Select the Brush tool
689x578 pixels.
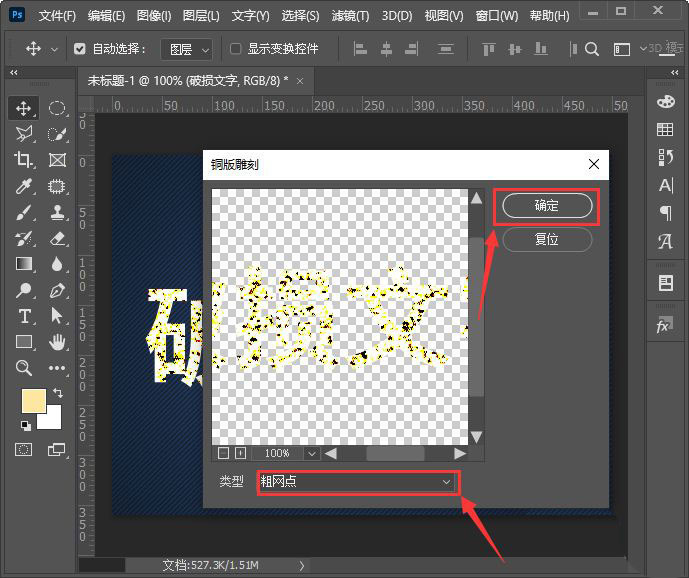pos(23,213)
